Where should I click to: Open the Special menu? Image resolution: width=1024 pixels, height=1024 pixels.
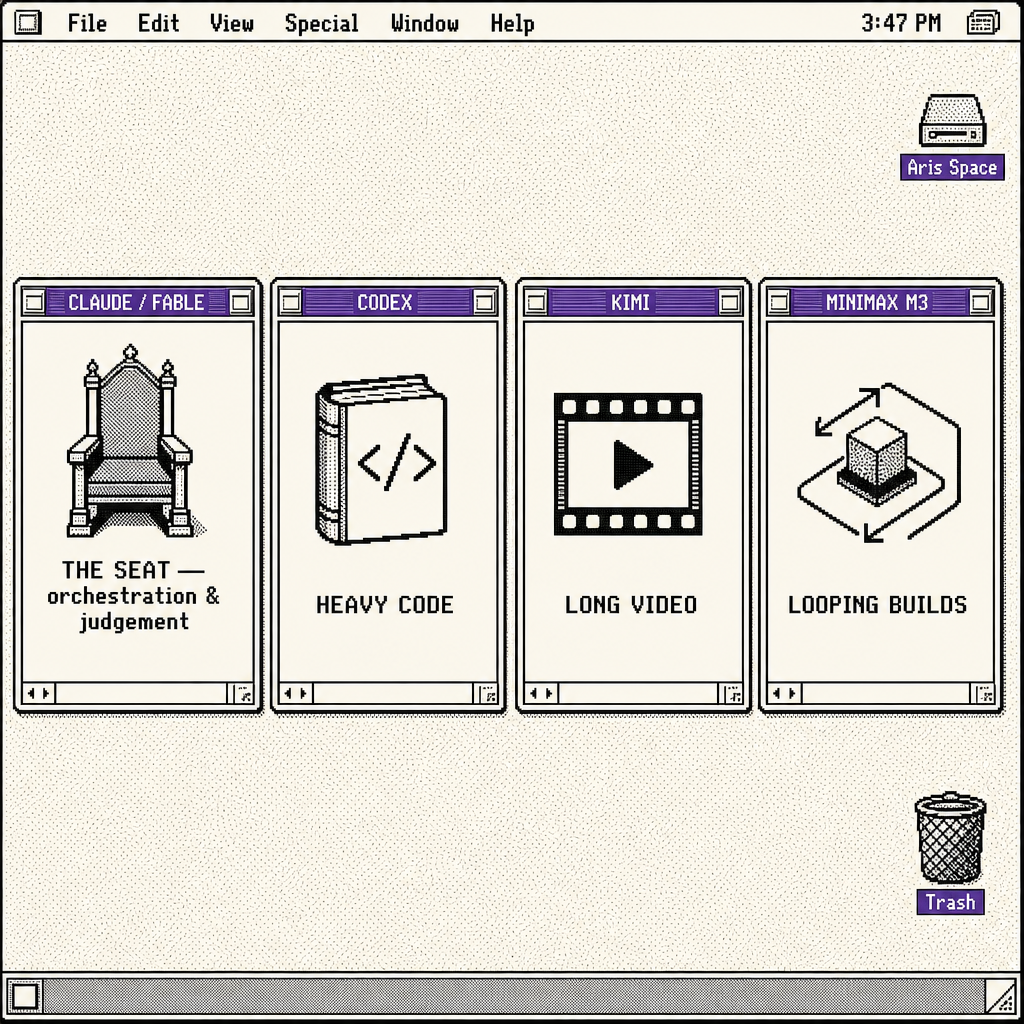click(x=321, y=24)
